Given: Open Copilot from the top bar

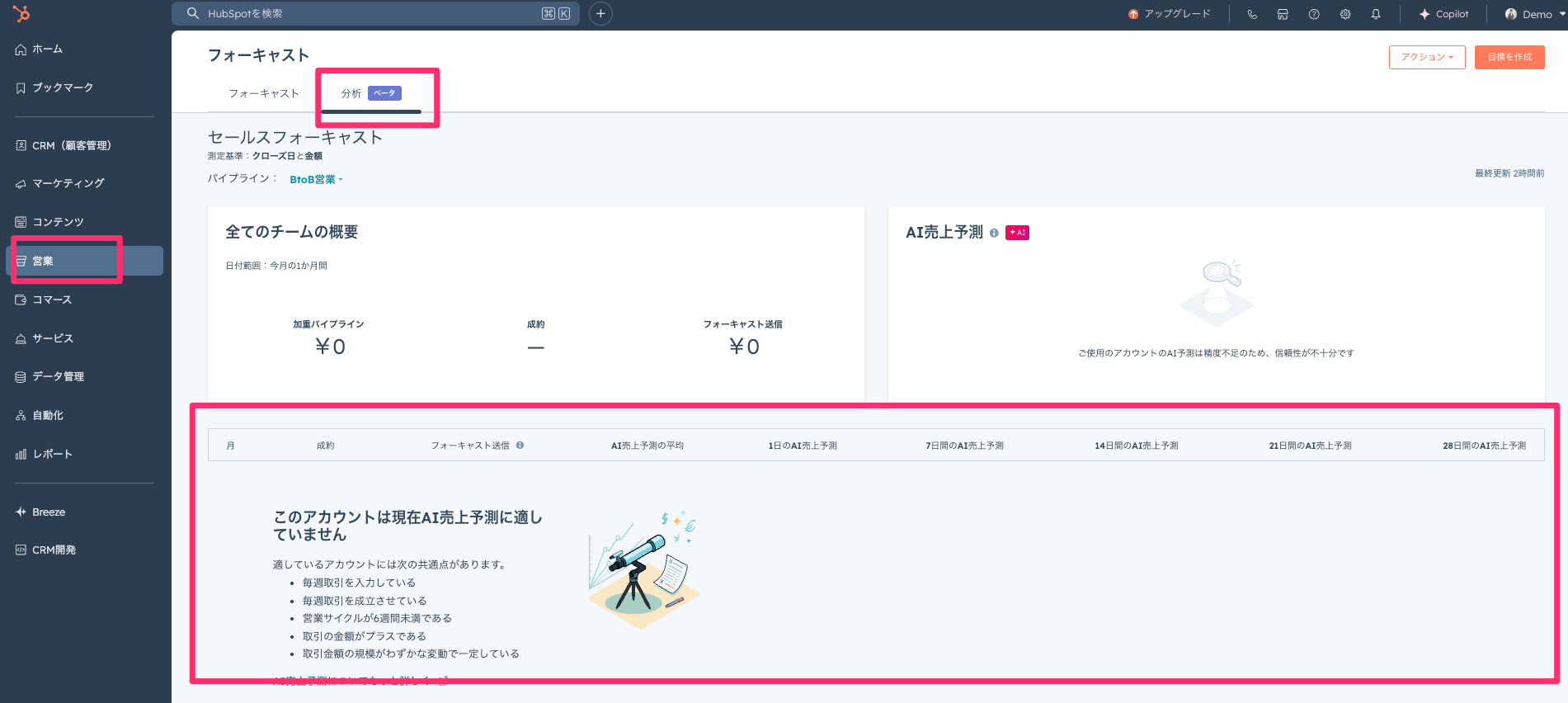Looking at the screenshot, I should (1443, 14).
